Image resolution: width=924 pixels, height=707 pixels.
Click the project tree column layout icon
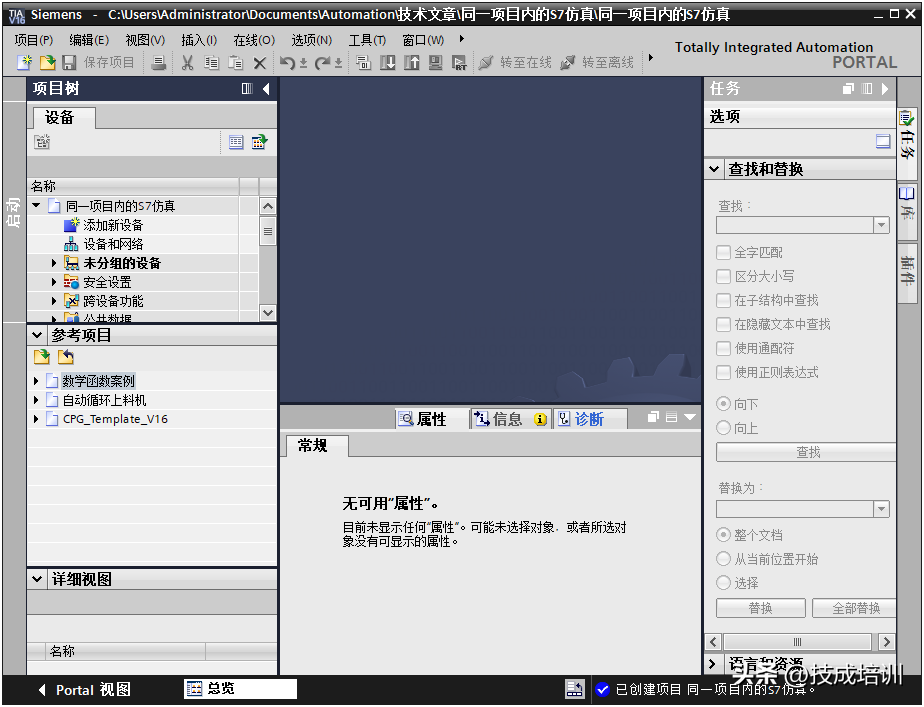pyautogui.click(x=248, y=89)
